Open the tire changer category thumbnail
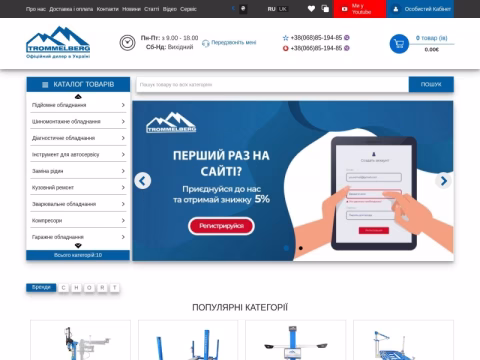Image resolution: width=480 pixels, height=360 pixels. [x=80, y=340]
